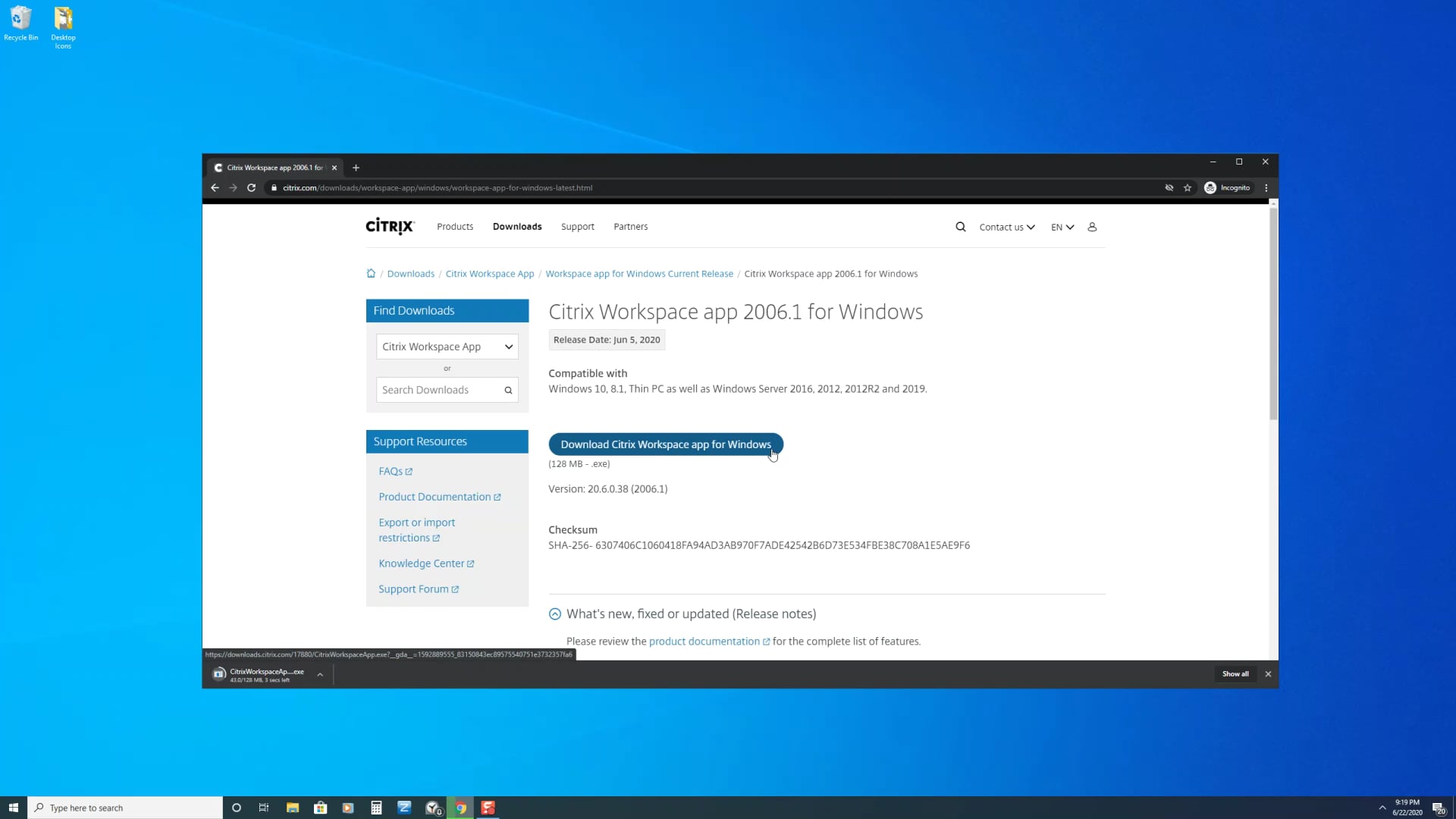Collapse the What's new release notes section

(554, 613)
